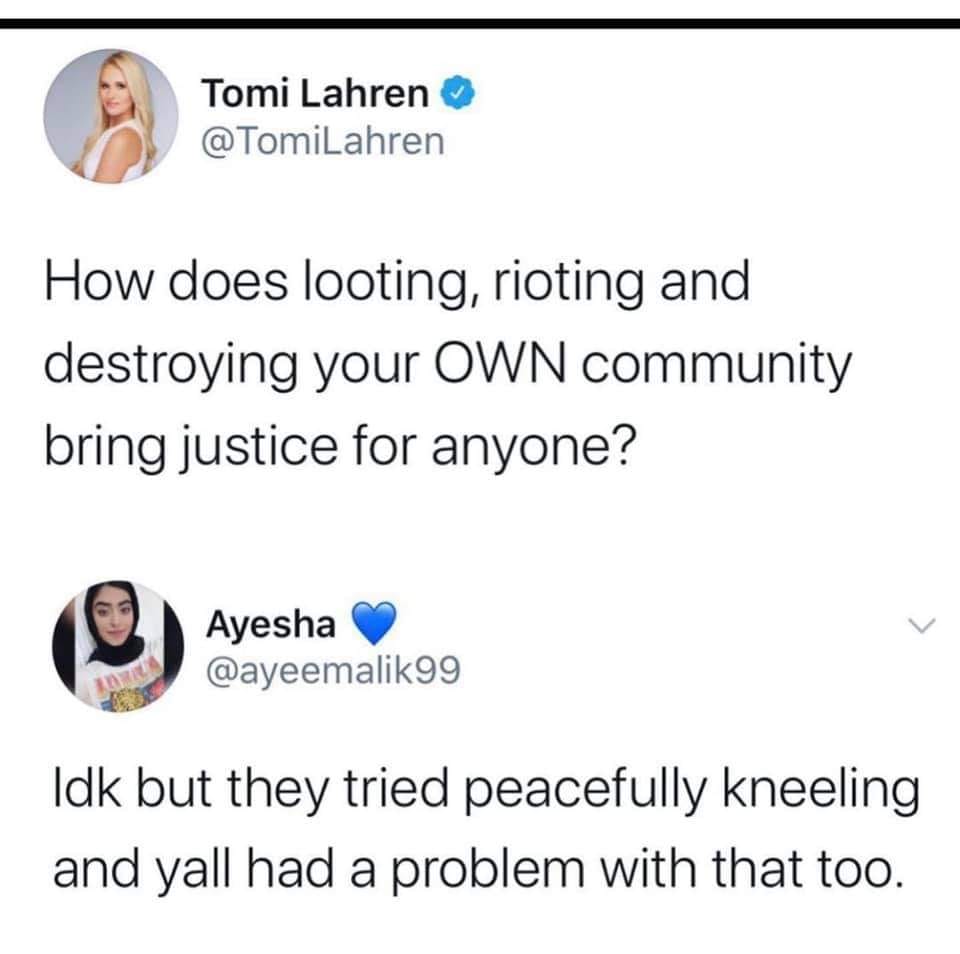Click the word OWN in Tomi's tweet

pos(500,364)
